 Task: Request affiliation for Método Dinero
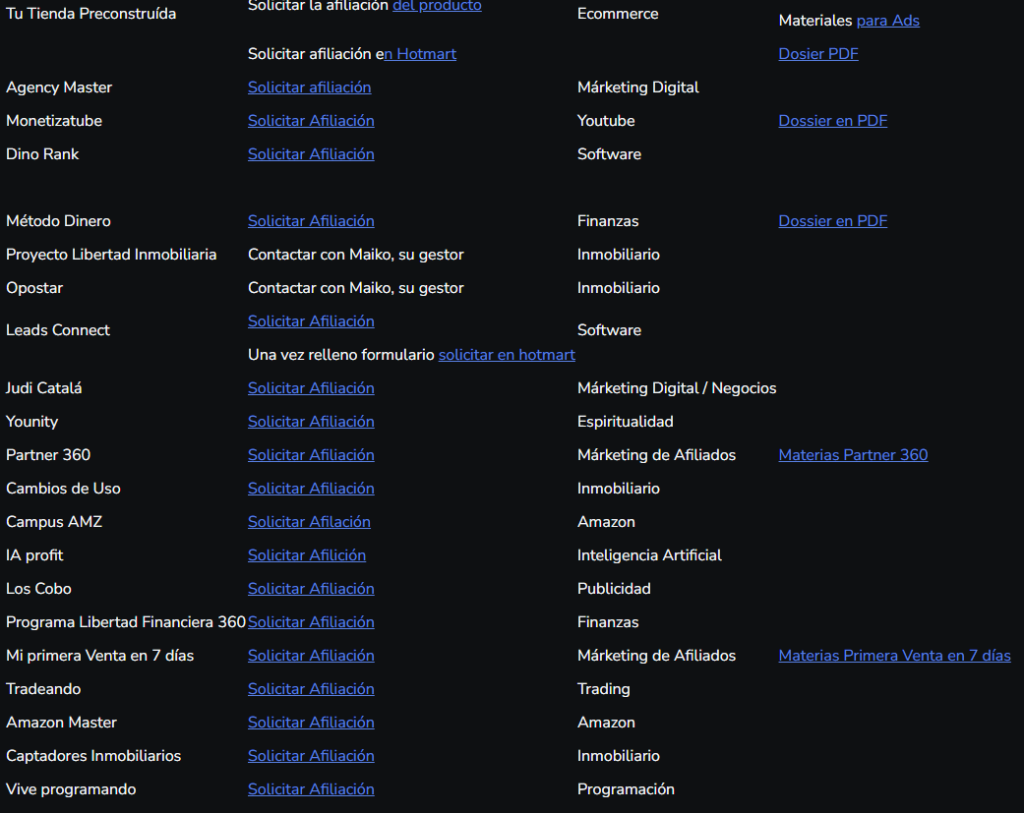(311, 221)
